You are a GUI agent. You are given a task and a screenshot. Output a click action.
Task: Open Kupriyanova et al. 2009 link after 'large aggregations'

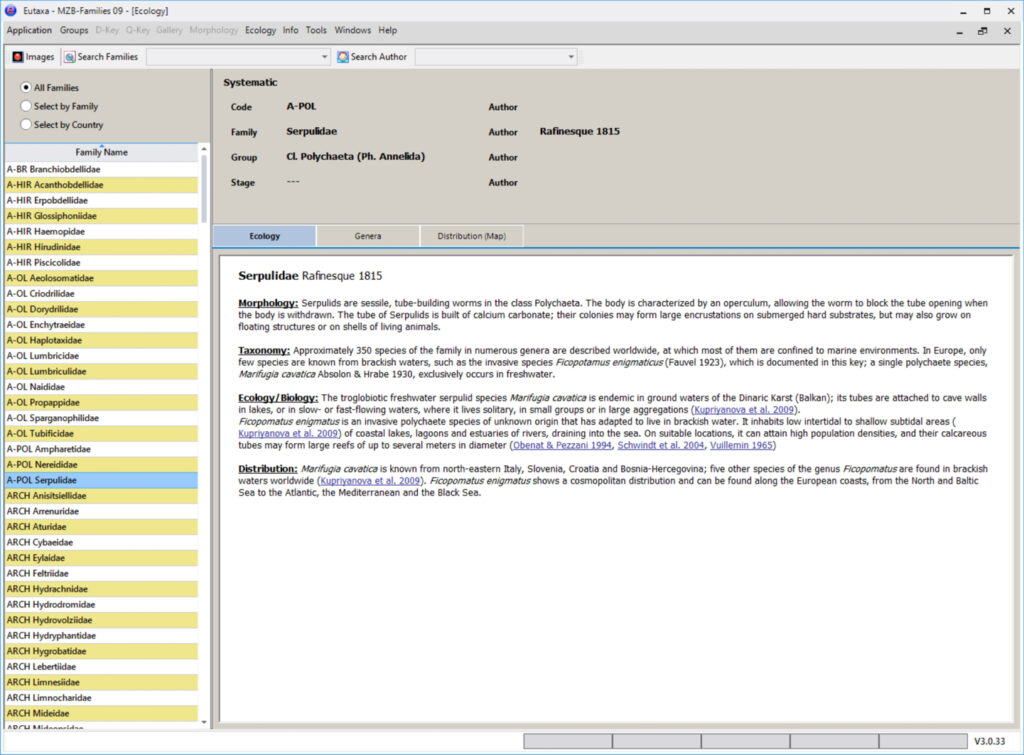pos(744,410)
